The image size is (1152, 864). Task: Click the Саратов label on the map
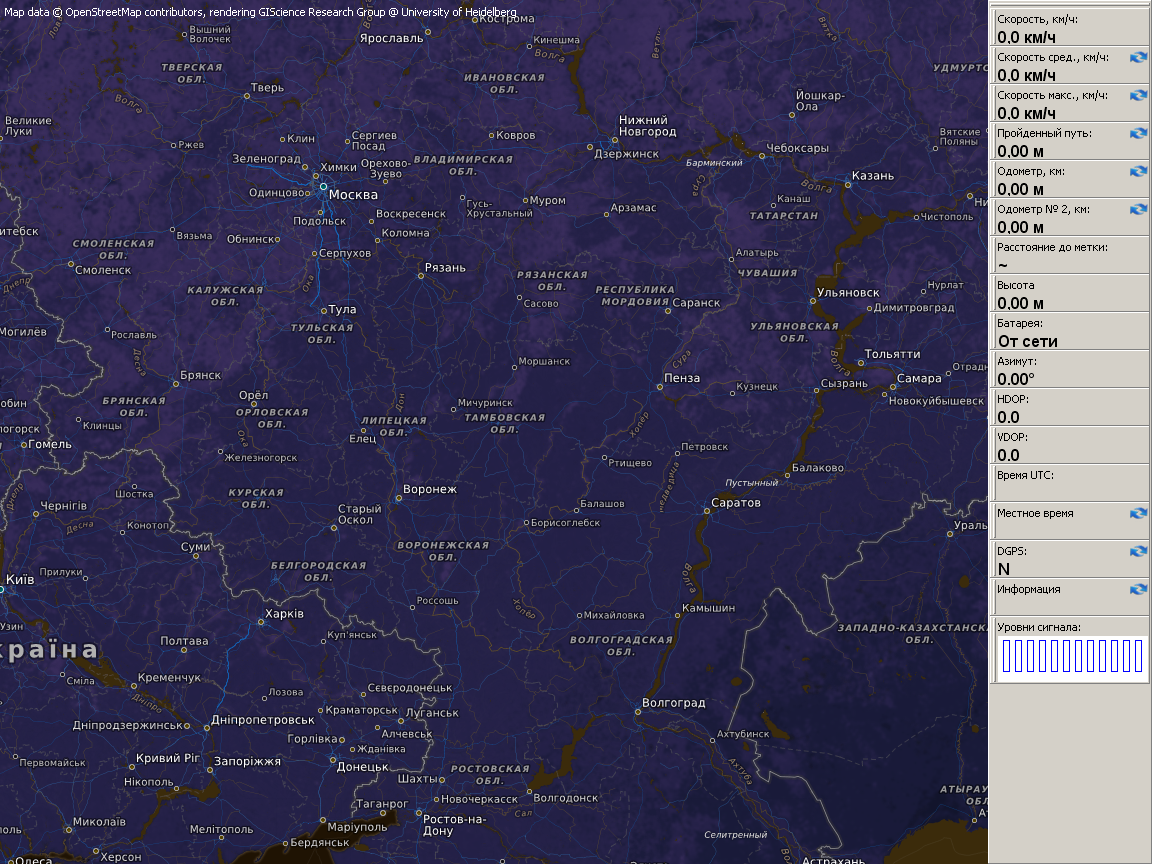(x=735, y=503)
